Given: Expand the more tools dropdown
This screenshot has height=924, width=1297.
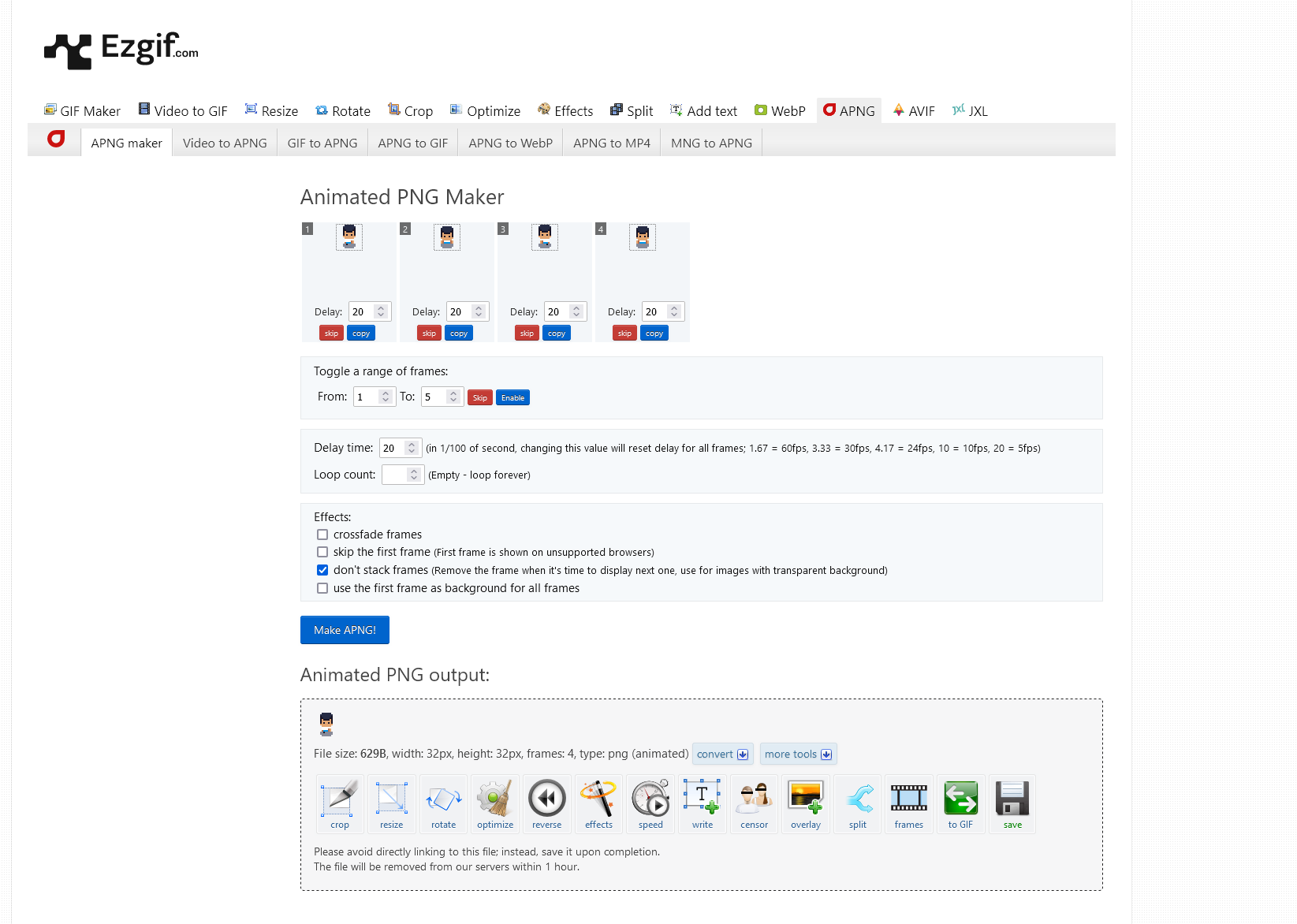Looking at the screenshot, I should (798, 754).
